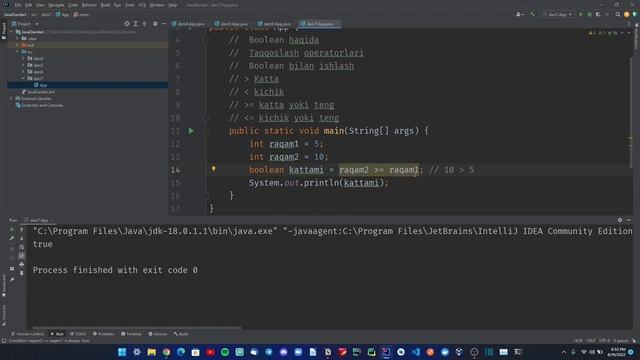Screen dimensions: 640x360
Task: Hide the Project panel with the minus icon
Action: click(164, 24)
